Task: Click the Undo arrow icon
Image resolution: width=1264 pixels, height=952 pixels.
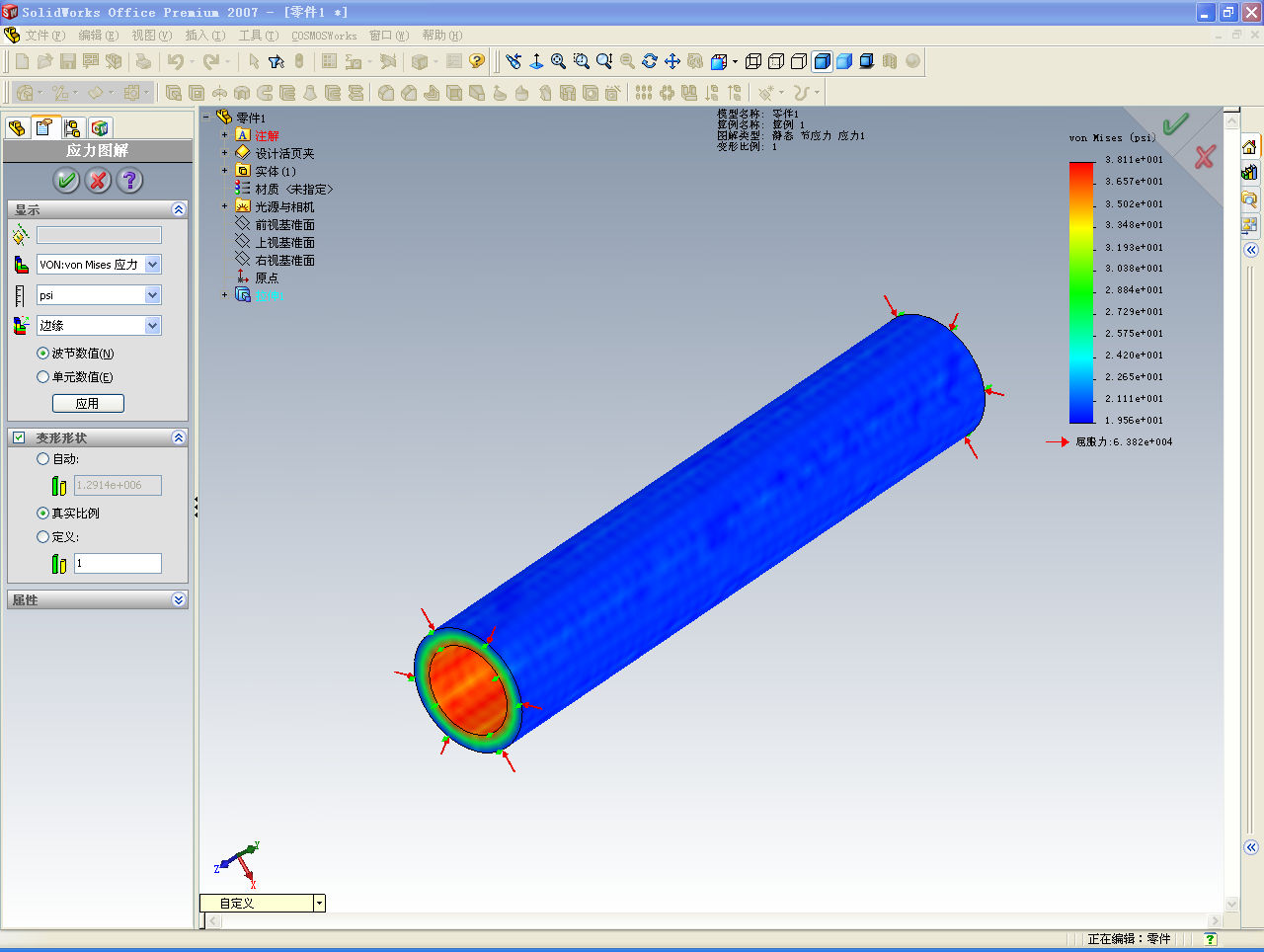Action: pyautogui.click(x=176, y=61)
